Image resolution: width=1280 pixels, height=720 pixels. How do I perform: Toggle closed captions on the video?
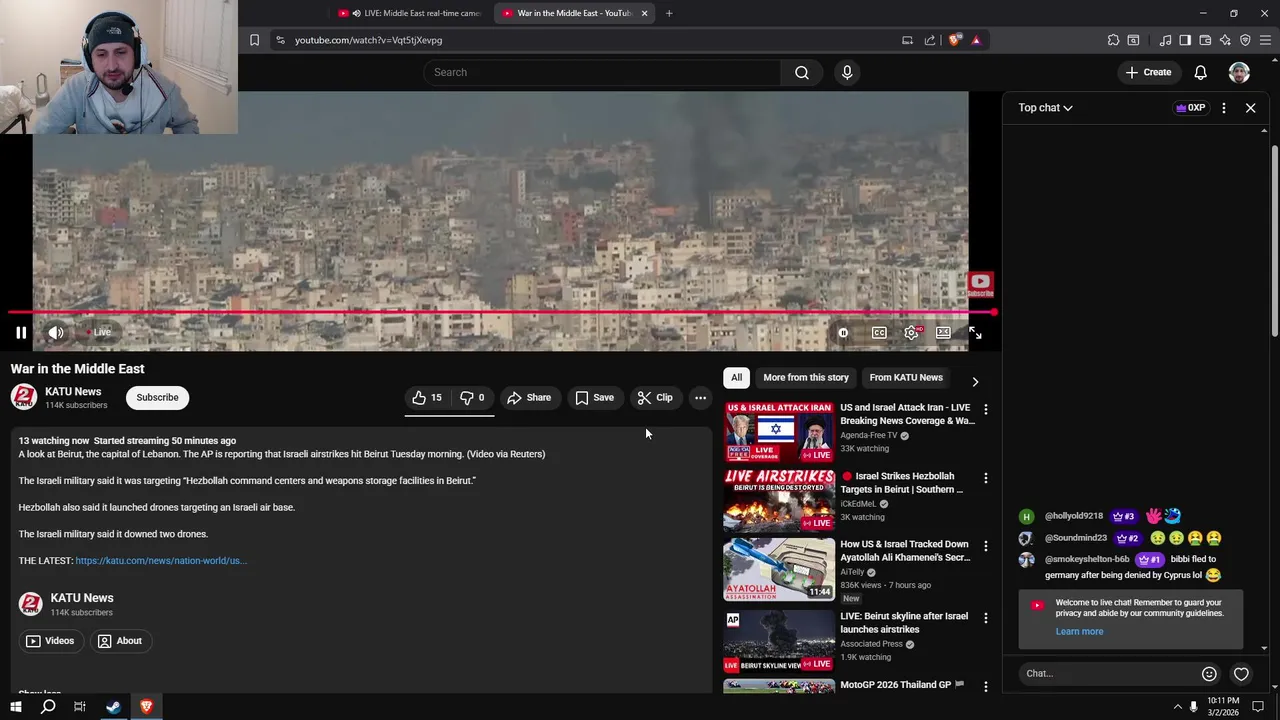[x=879, y=333]
